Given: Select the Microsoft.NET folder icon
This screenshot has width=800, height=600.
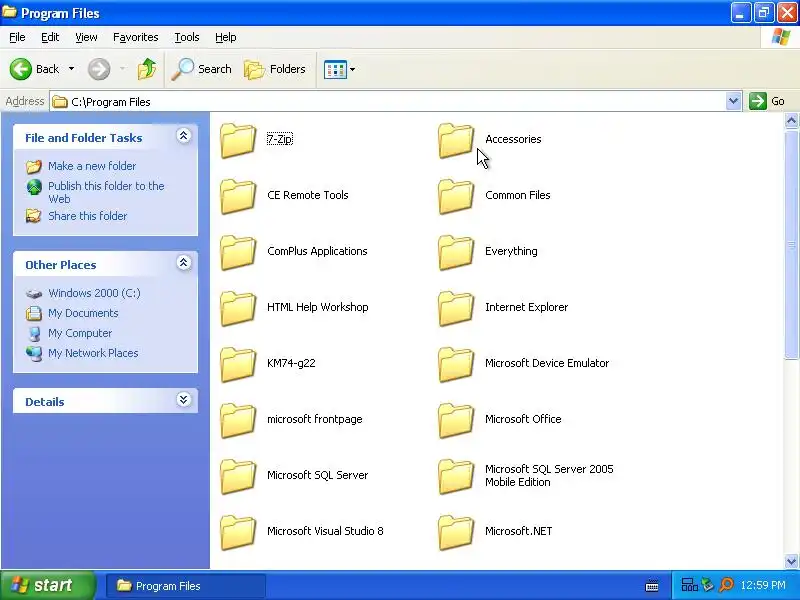Looking at the screenshot, I should [456, 533].
